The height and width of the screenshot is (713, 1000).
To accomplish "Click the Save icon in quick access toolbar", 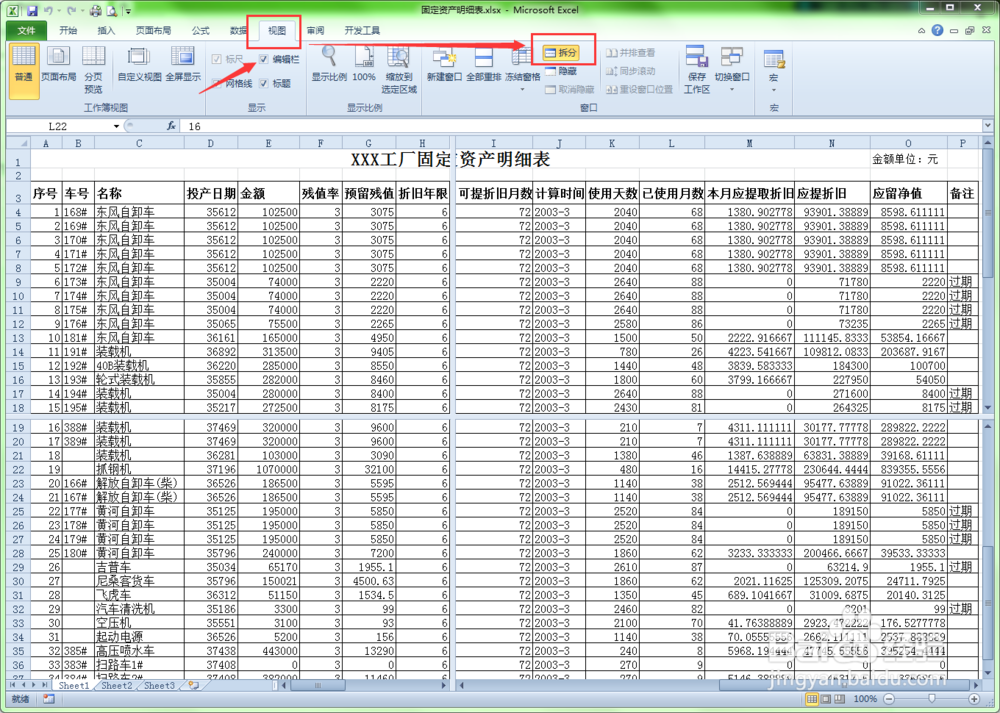I will 32,11.
